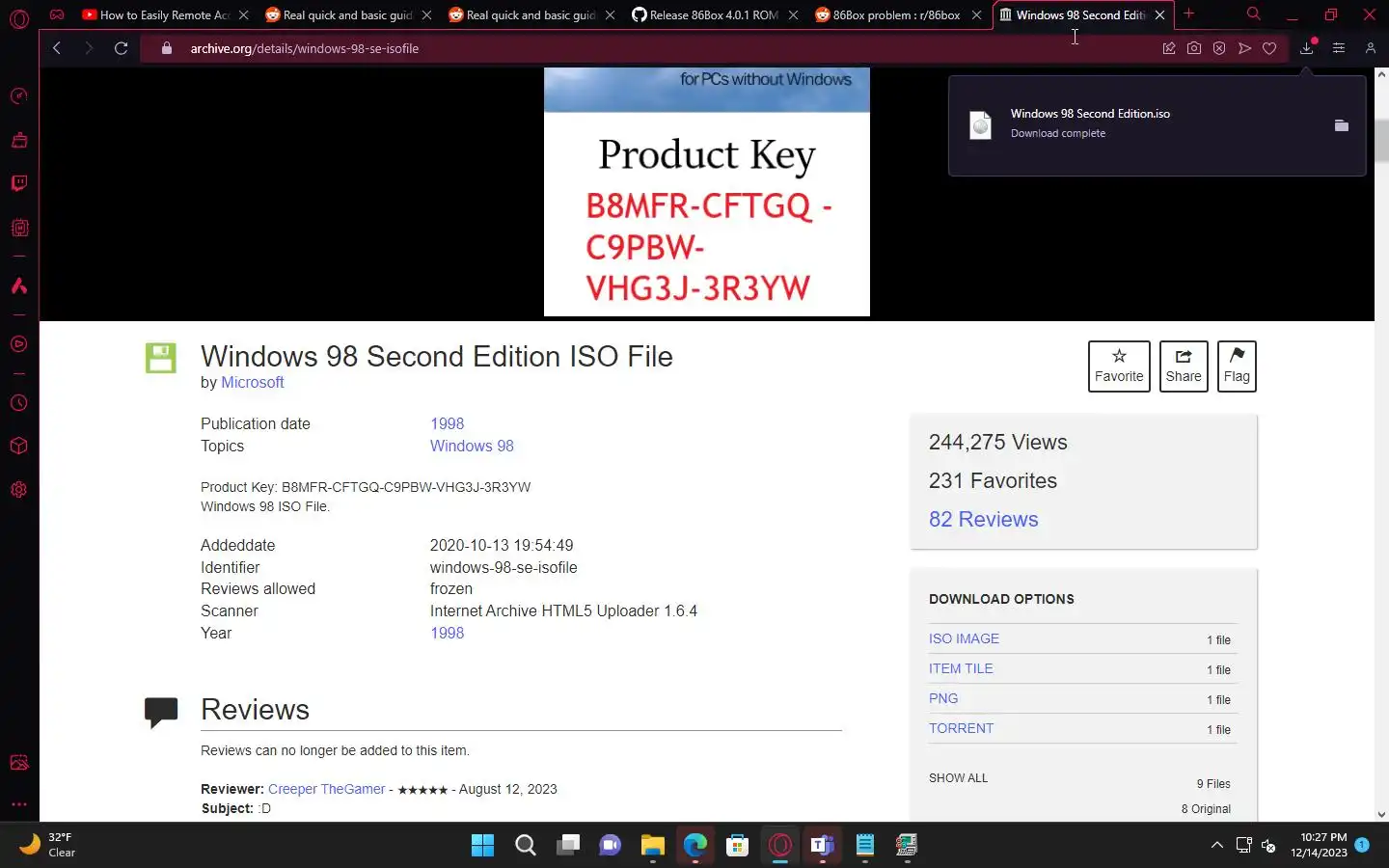This screenshot has width=1389, height=868.
Task: Download the TORRENT option
Action: coord(961,728)
